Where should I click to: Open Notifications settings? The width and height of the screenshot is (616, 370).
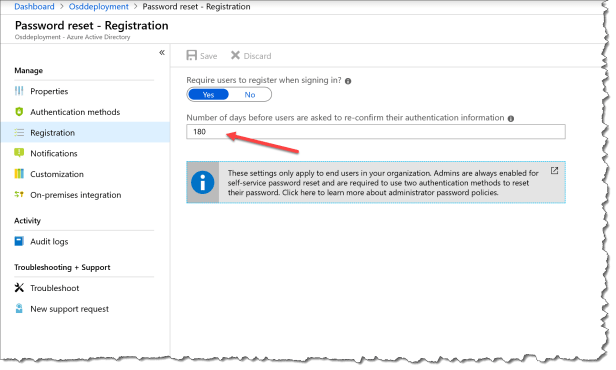54,153
